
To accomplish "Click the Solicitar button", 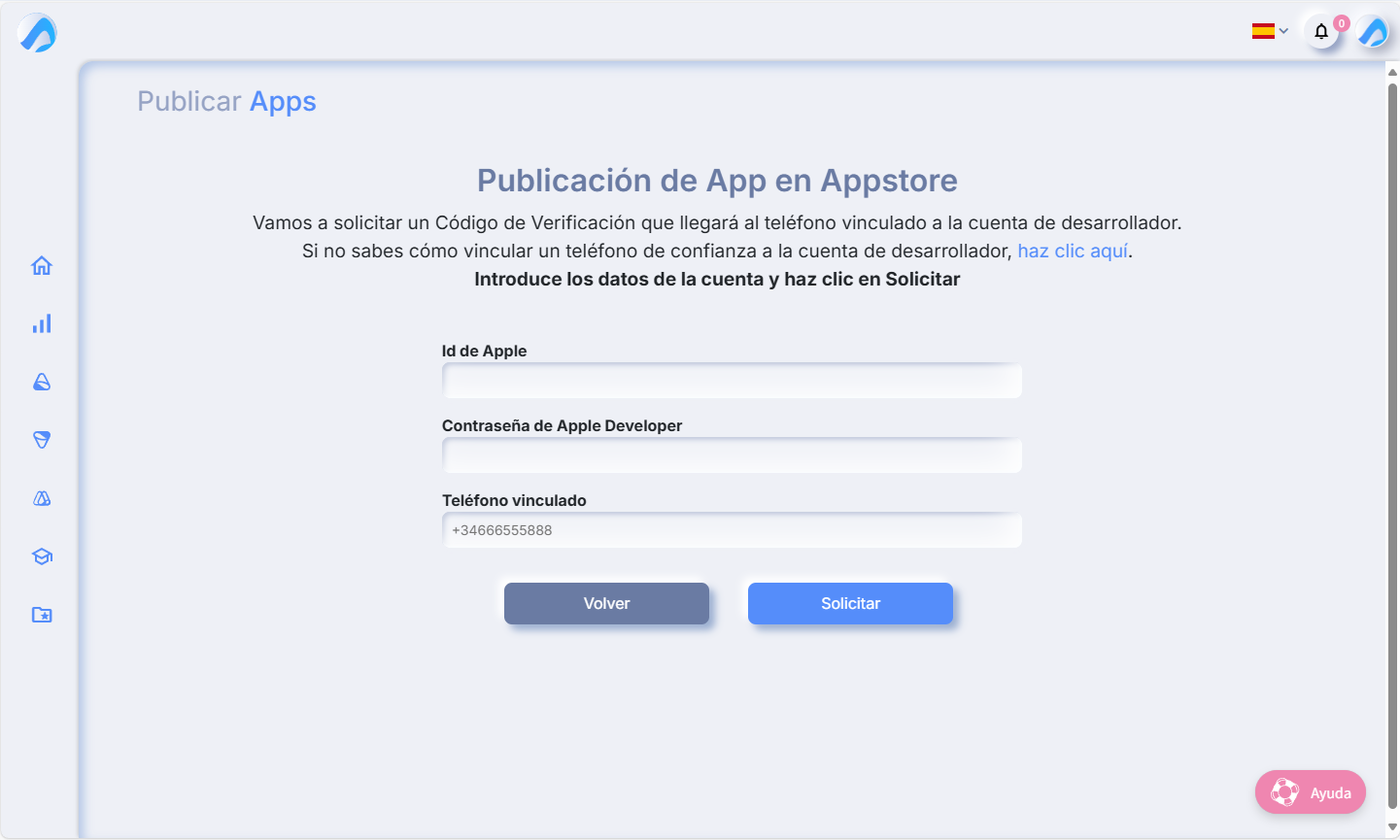I will 850,603.
